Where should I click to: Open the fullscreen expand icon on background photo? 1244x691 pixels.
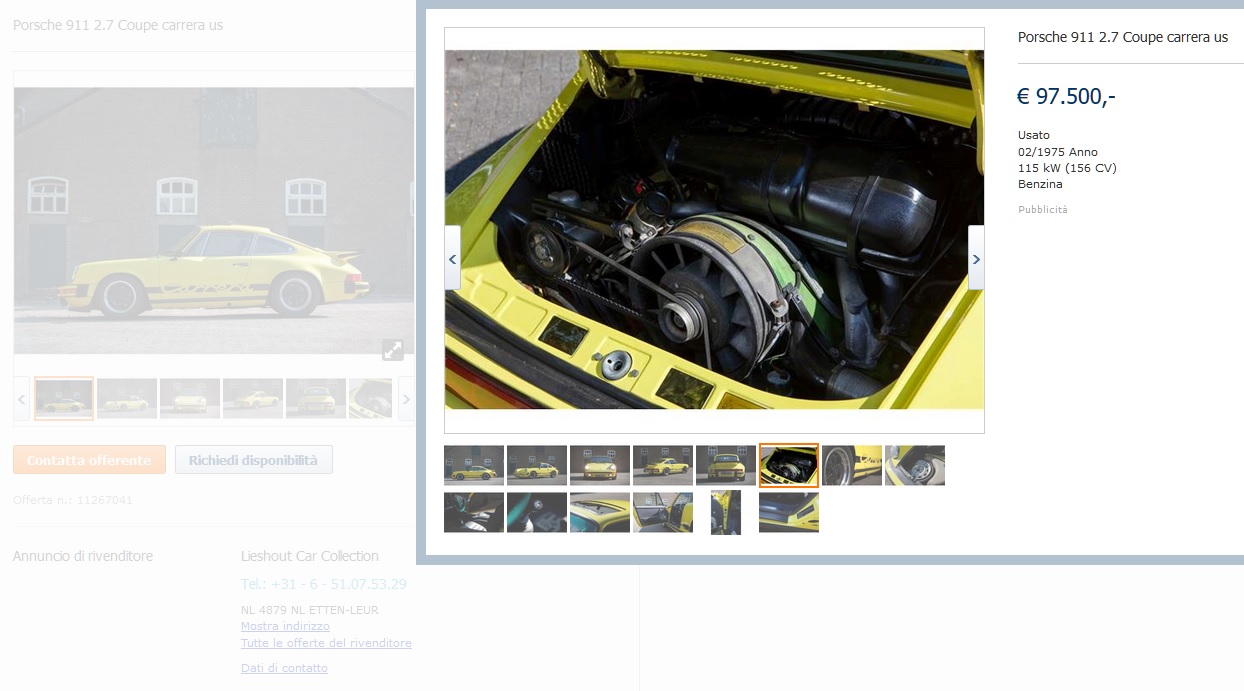(393, 350)
